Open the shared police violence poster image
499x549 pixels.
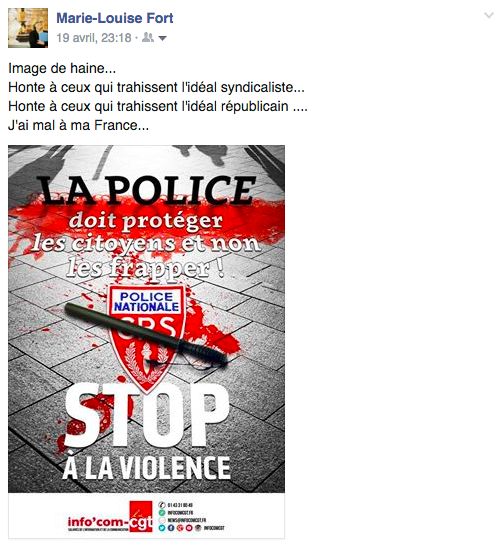click(146, 341)
